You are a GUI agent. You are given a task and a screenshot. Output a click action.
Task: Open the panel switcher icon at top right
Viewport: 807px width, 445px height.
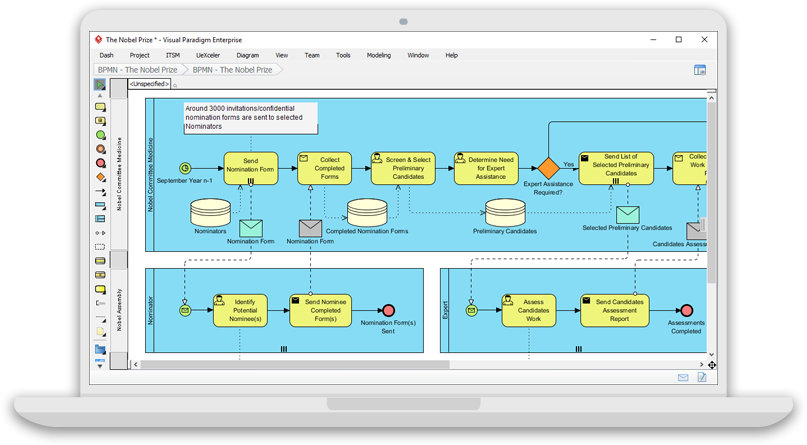700,70
